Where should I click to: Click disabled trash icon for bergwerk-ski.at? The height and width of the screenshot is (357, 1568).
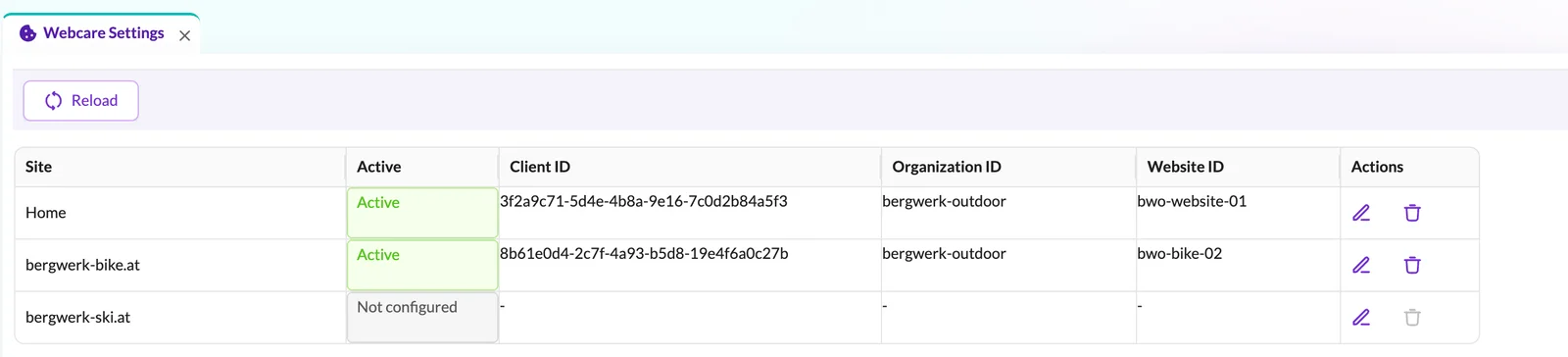point(1412,317)
